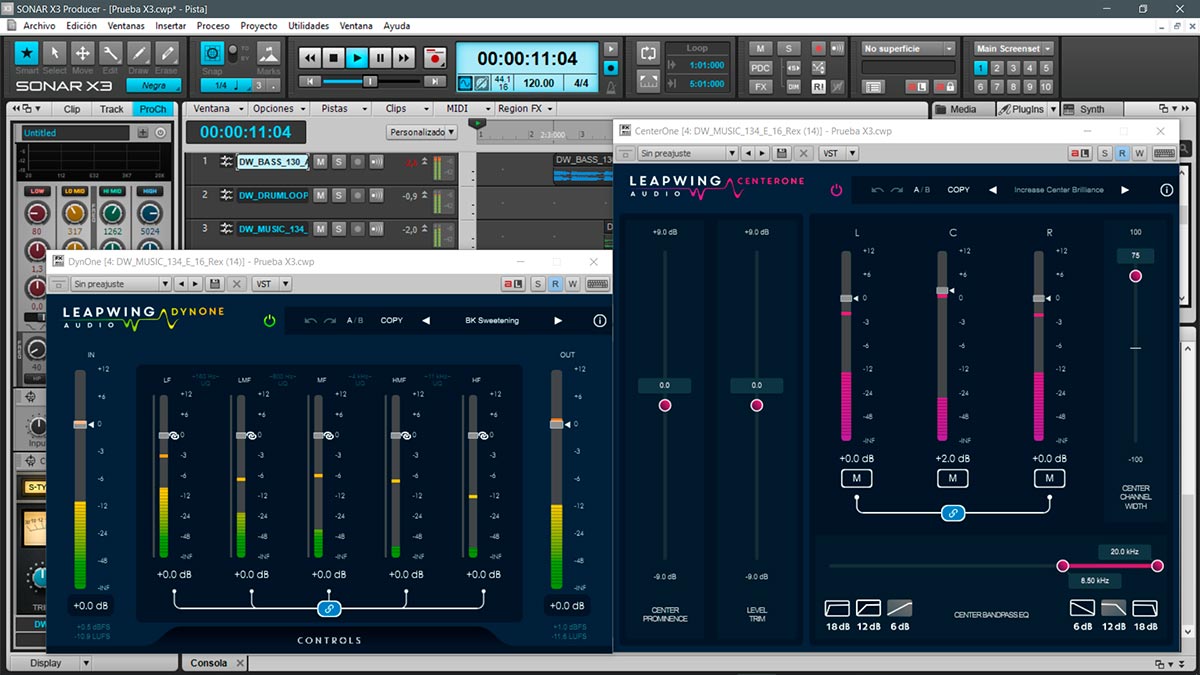Screen dimensions: 1200x675
Task: Save preset in CenterOne window toolbar
Action: 782,154
